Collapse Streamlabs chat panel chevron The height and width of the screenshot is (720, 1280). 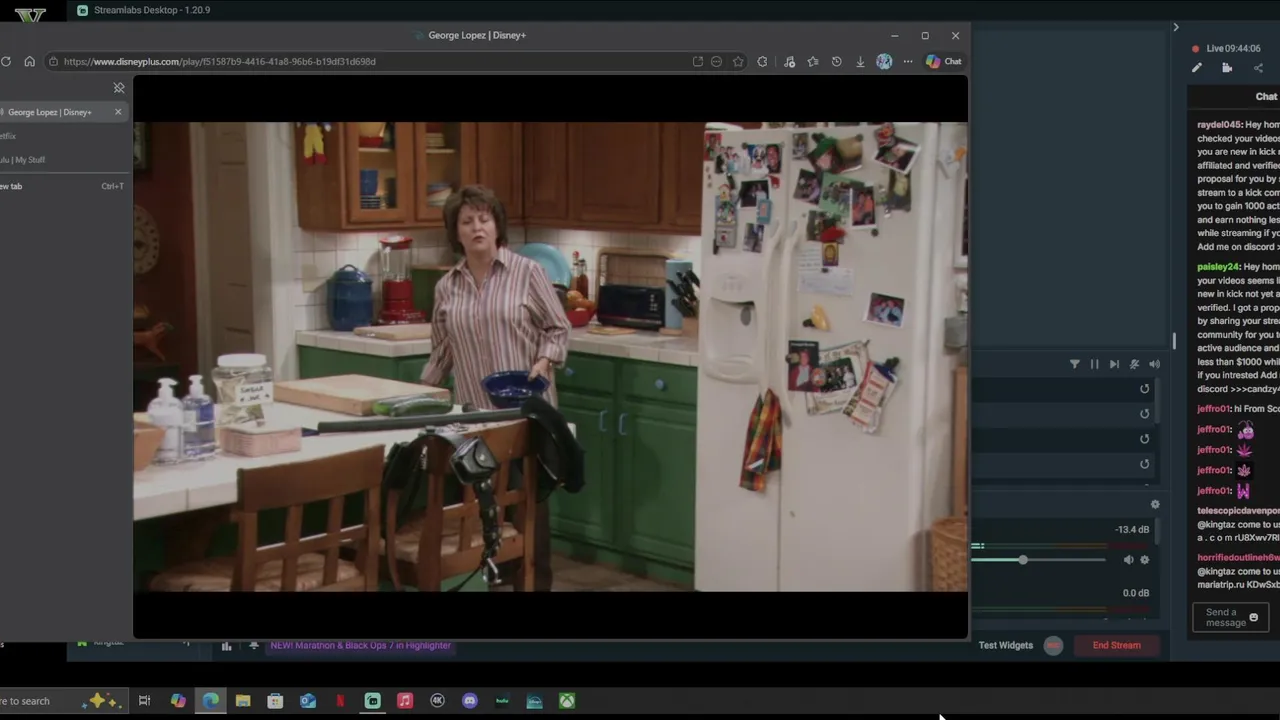[1176, 27]
